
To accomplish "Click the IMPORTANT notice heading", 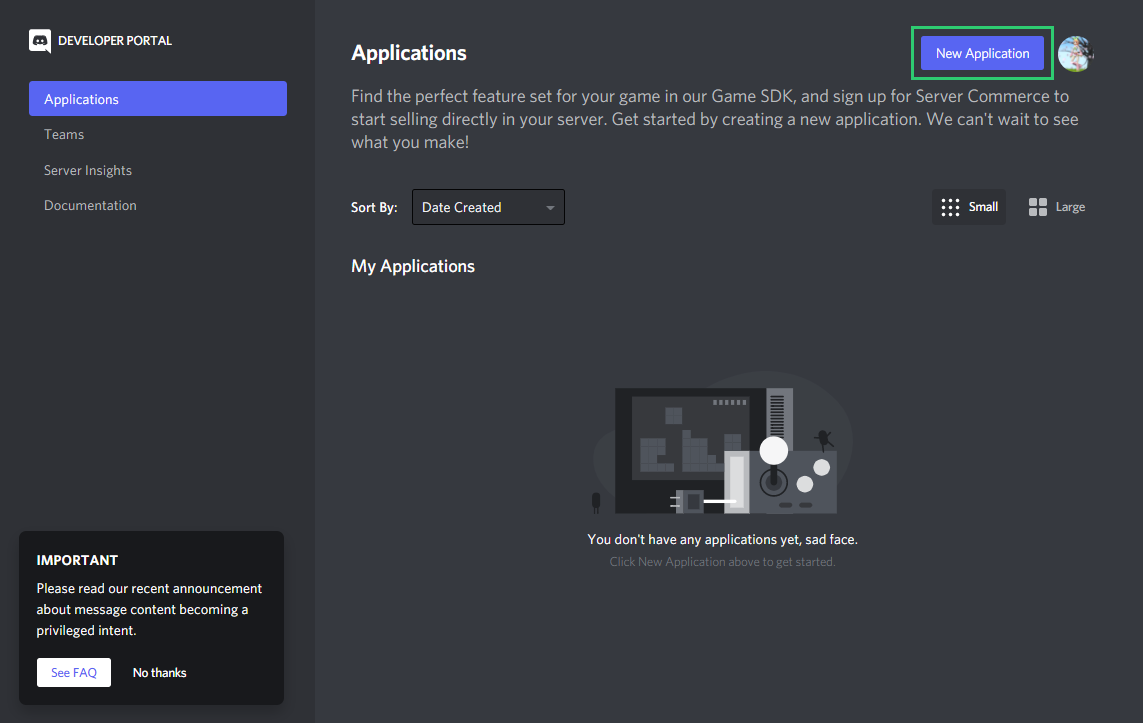I will click(77, 560).
